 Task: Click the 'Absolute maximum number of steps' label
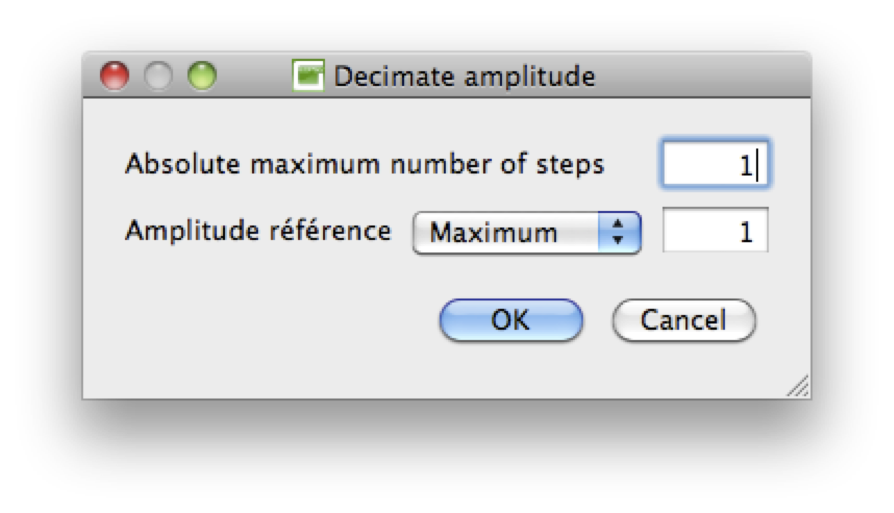click(x=364, y=164)
